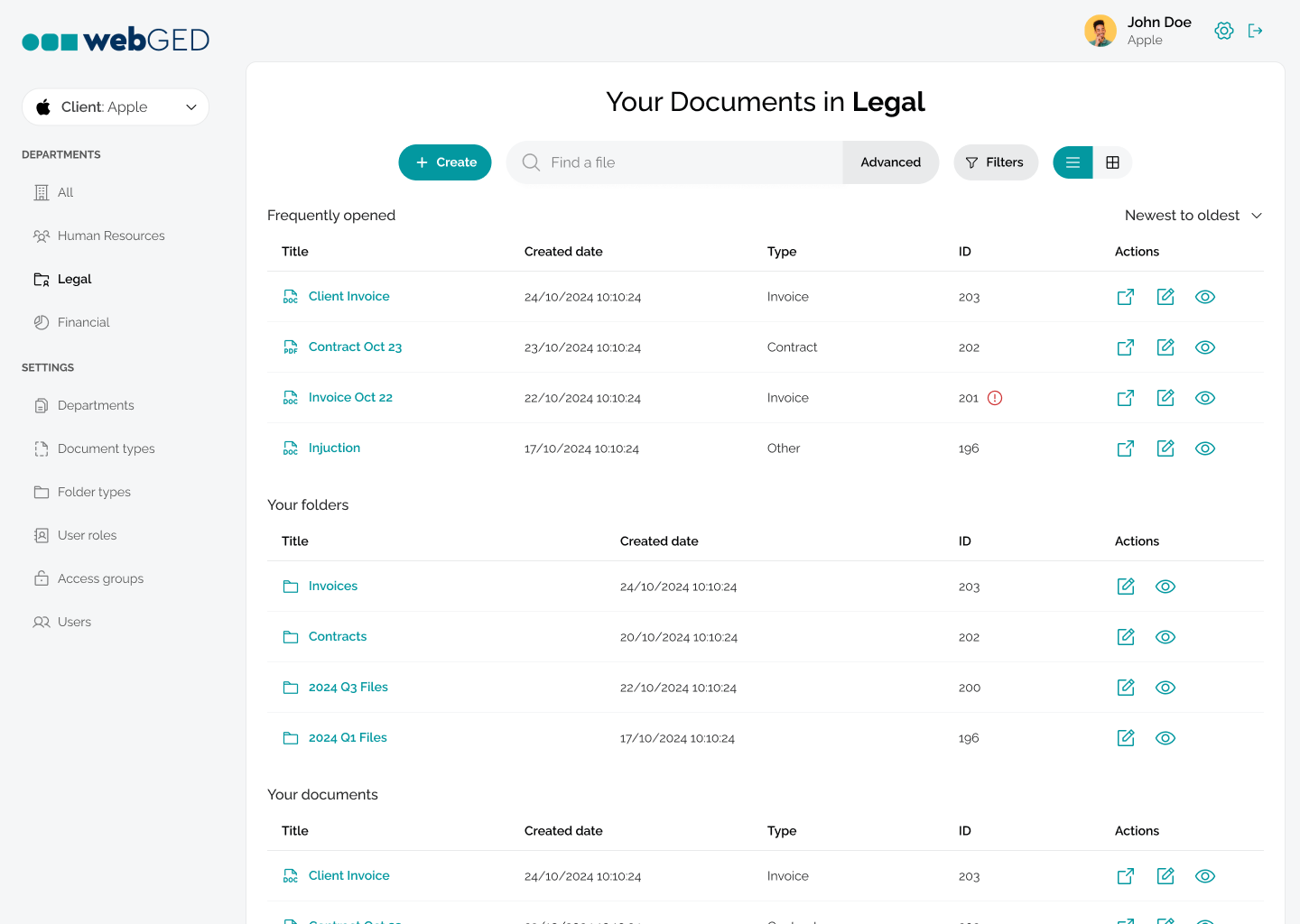View Injuction with eye icon
Image resolution: width=1300 pixels, height=924 pixels.
click(x=1205, y=448)
